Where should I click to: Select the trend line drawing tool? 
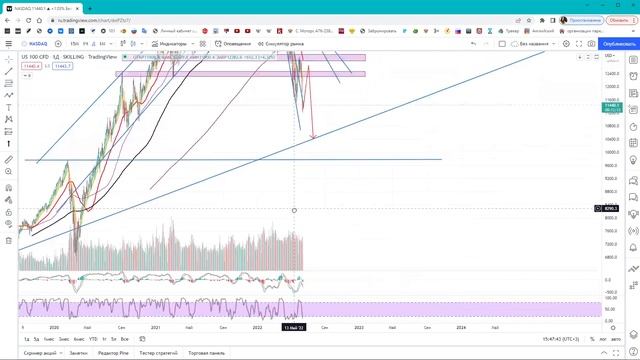point(9,71)
